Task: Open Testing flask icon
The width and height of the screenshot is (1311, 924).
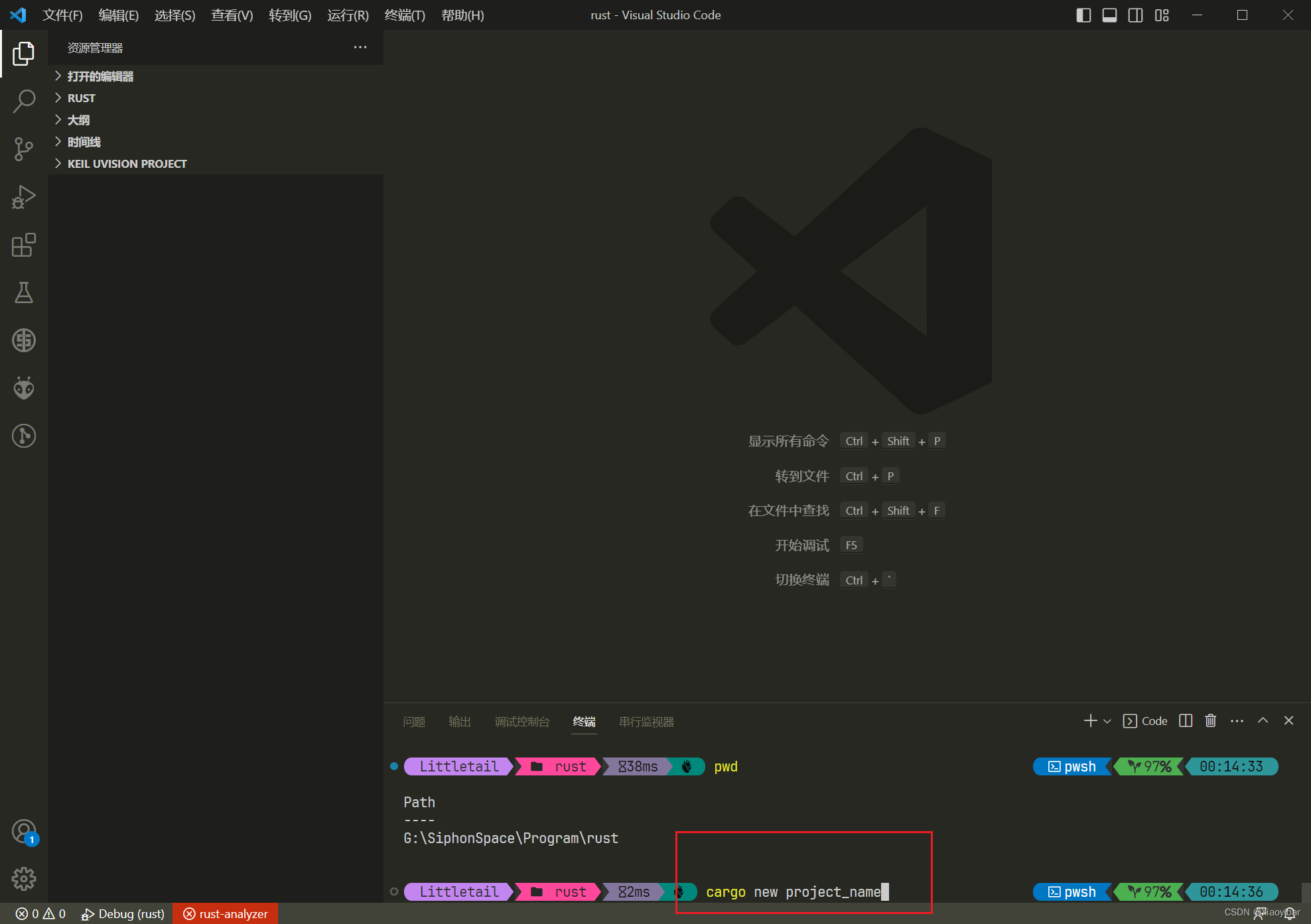Action: [x=24, y=293]
